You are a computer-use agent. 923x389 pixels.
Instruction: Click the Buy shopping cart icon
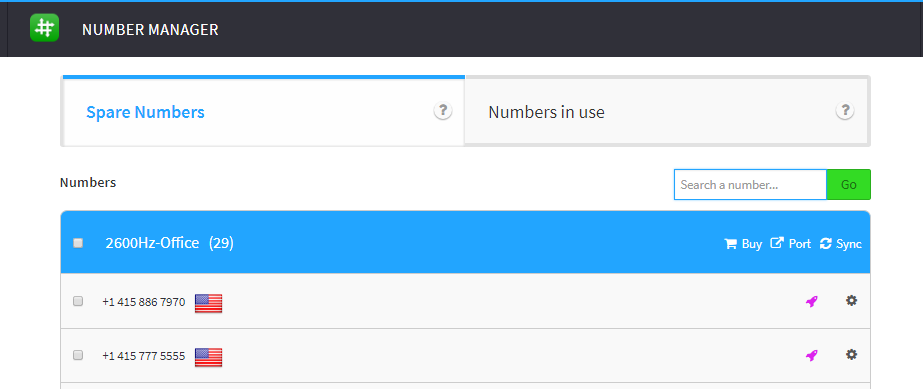(x=731, y=244)
